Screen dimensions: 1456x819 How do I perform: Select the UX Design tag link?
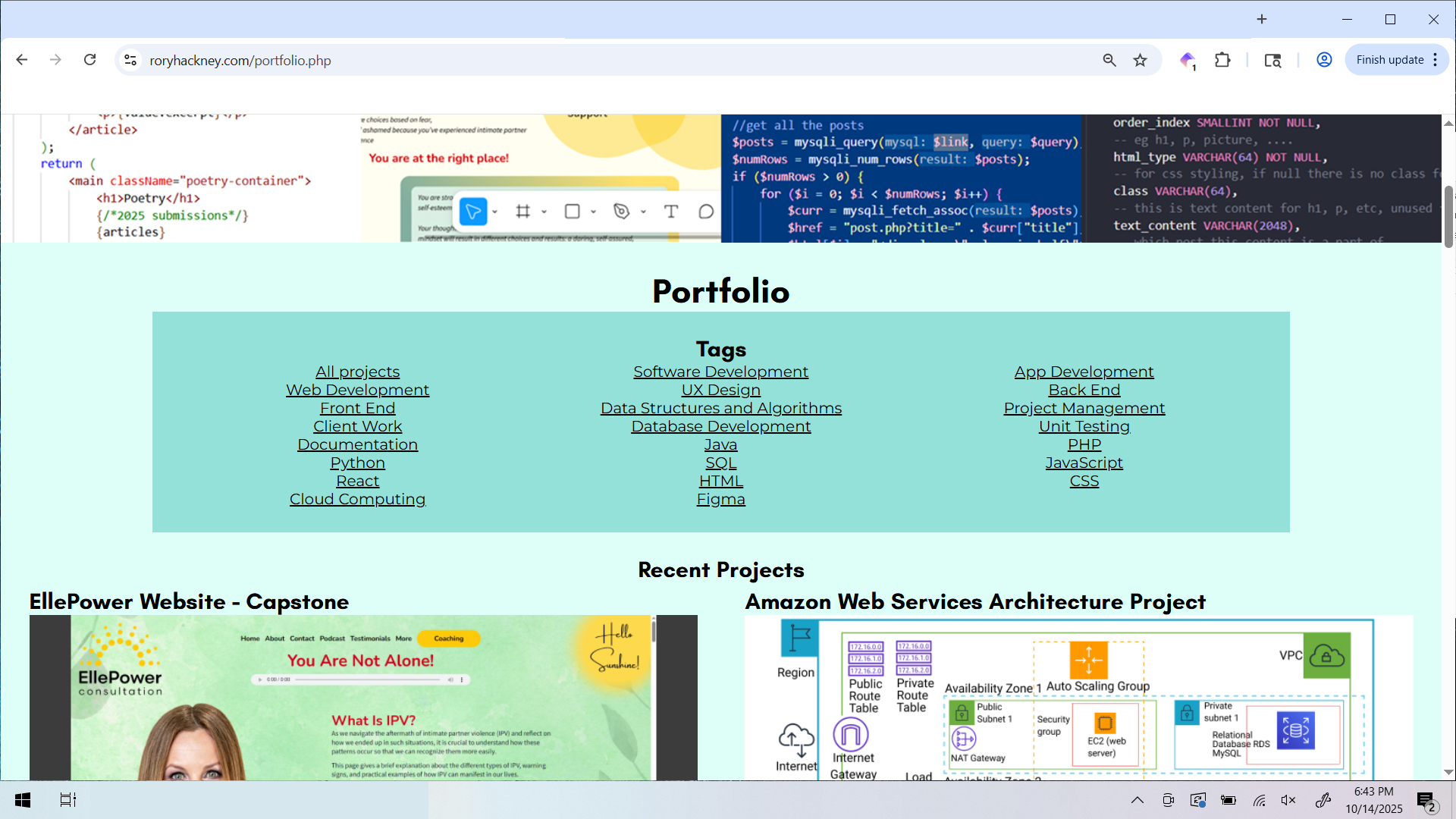pyautogui.click(x=720, y=390)
